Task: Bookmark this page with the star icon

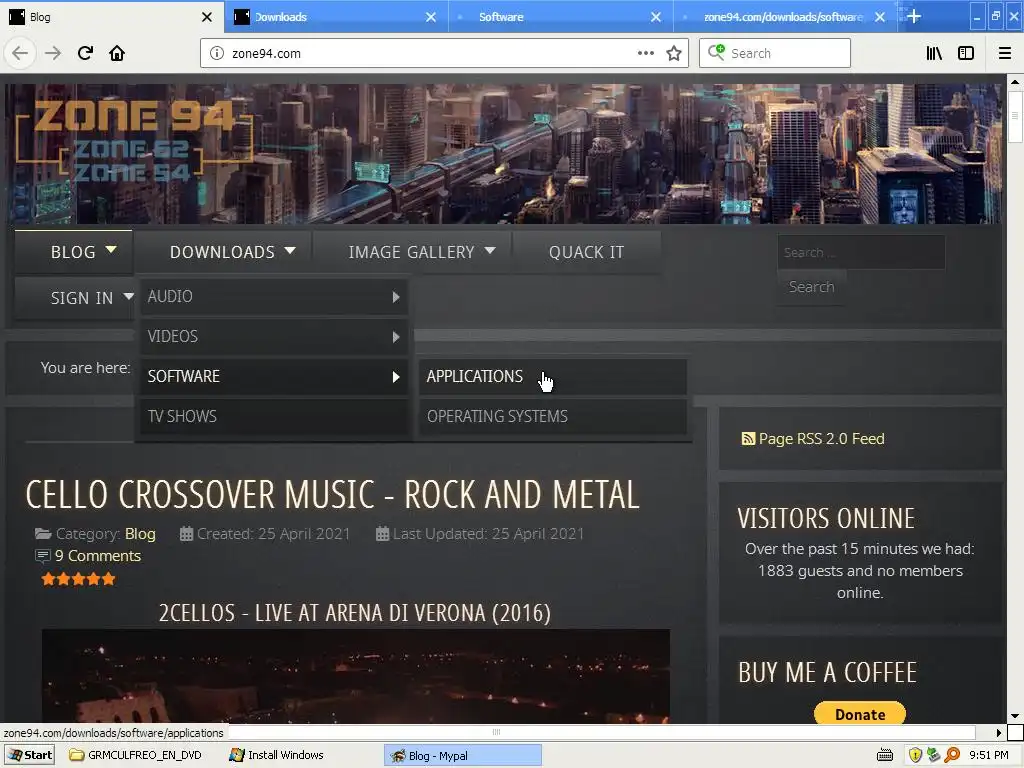Action: click(674, 54)
